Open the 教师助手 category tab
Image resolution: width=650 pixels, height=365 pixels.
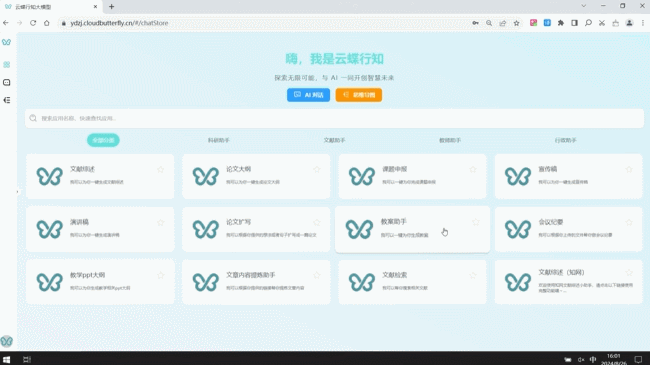tap(450, 140)
